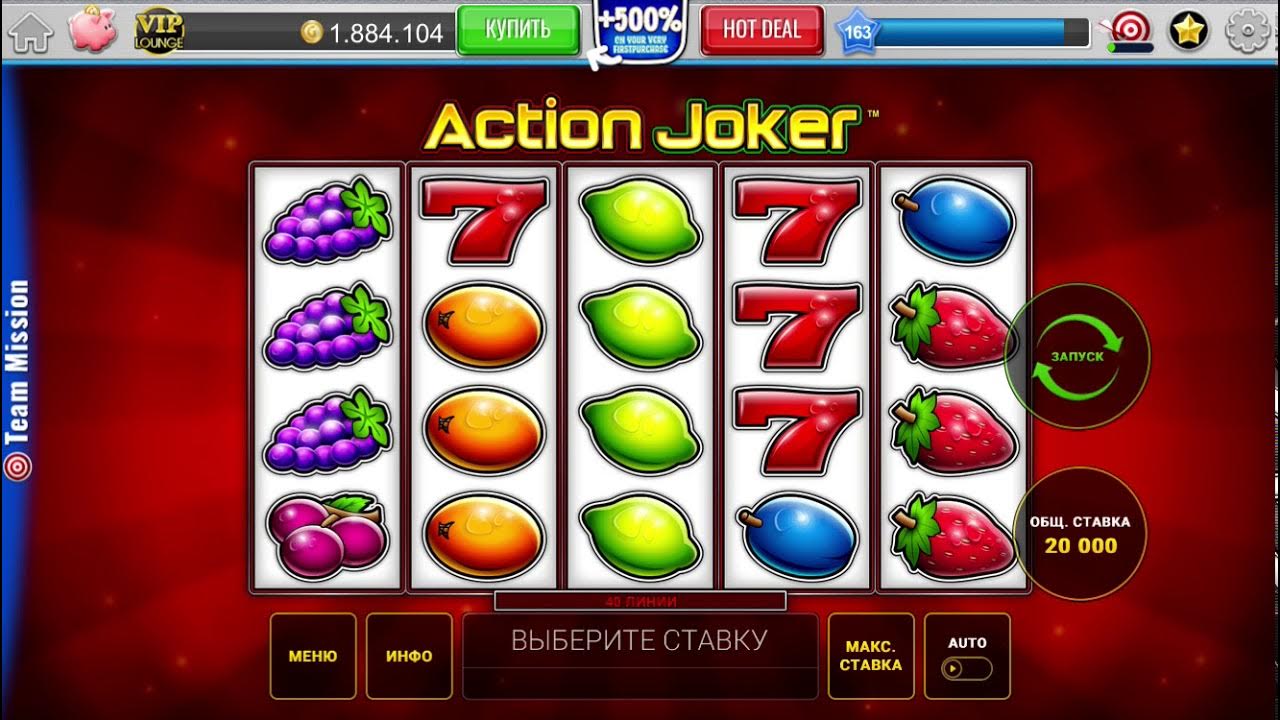Click the blue level progress bar
This screenshot has height=720, width=1280.
coord(980,33)
